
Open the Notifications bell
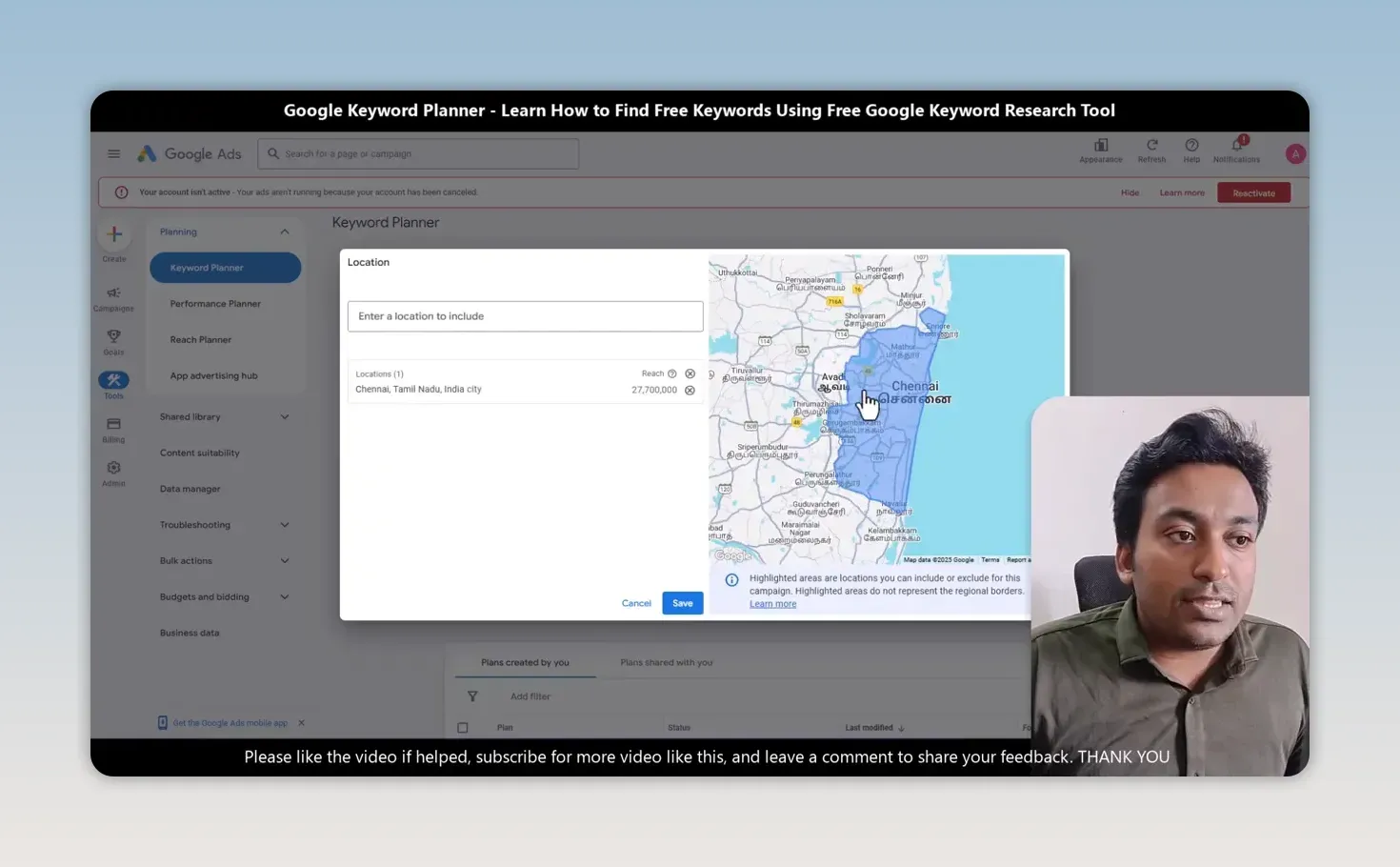click(1237, 144)
